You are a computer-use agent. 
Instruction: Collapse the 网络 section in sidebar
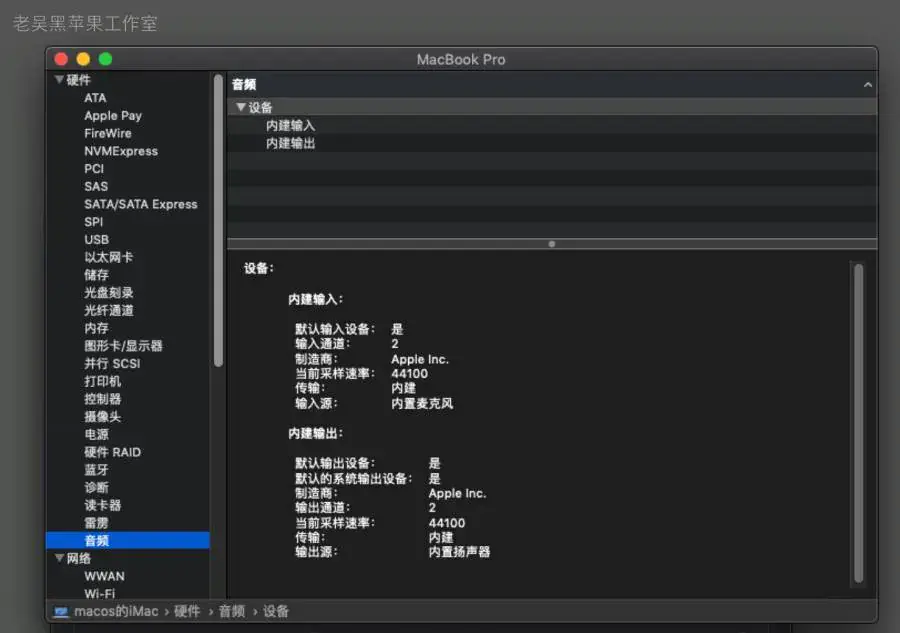[59, 558]
